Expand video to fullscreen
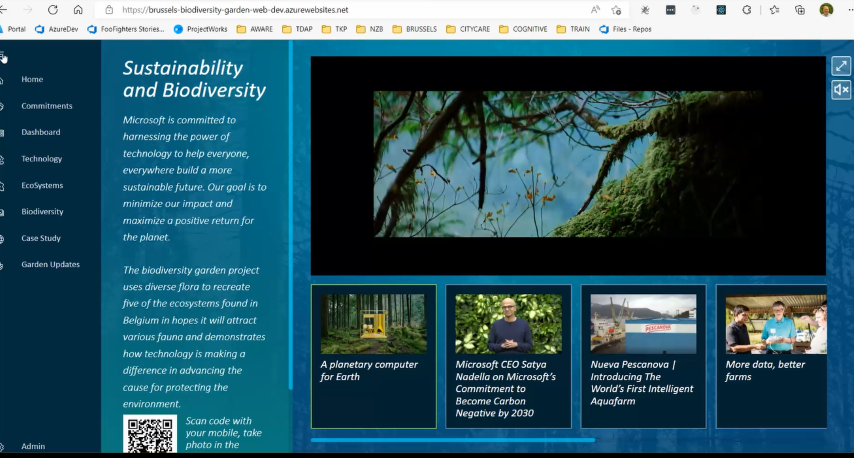854x458 pixels. point(841,66)
